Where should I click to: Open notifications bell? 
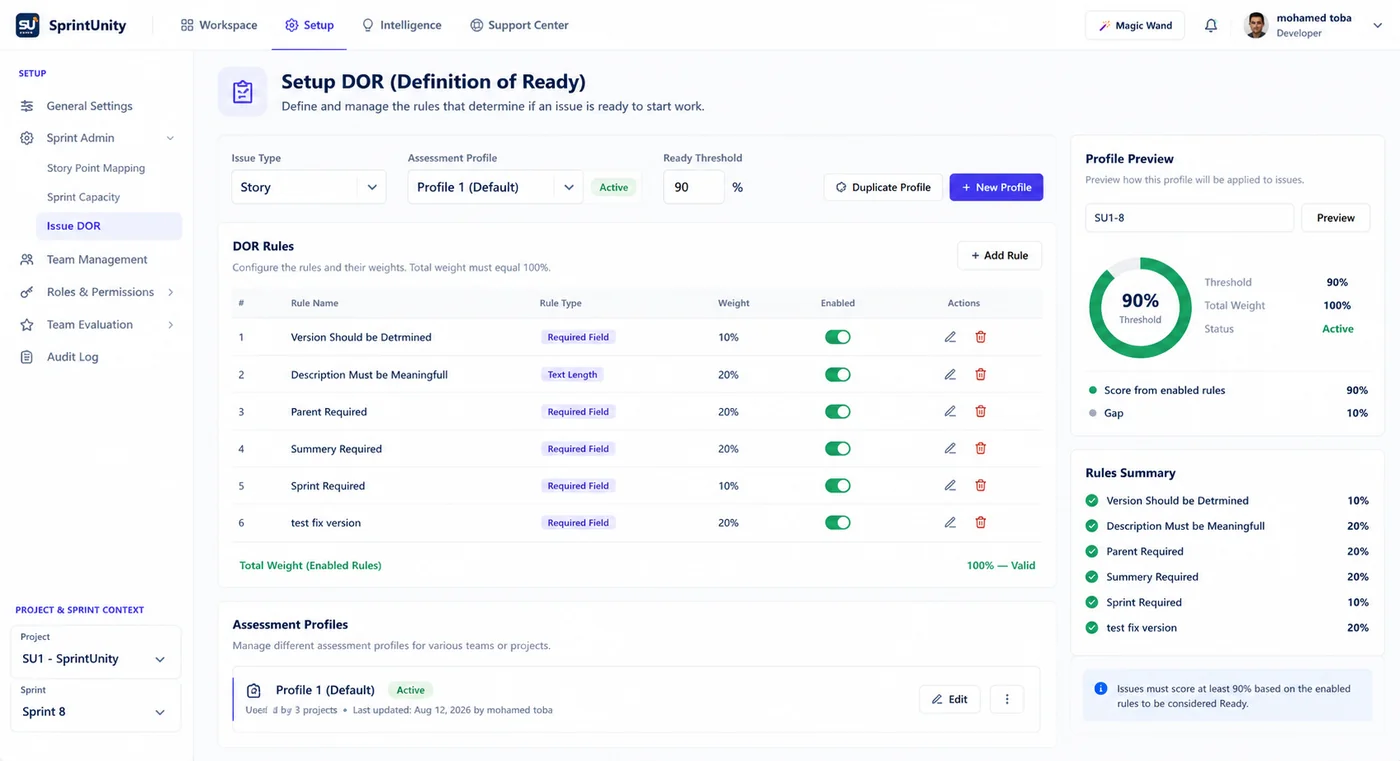pos(1211,26)
